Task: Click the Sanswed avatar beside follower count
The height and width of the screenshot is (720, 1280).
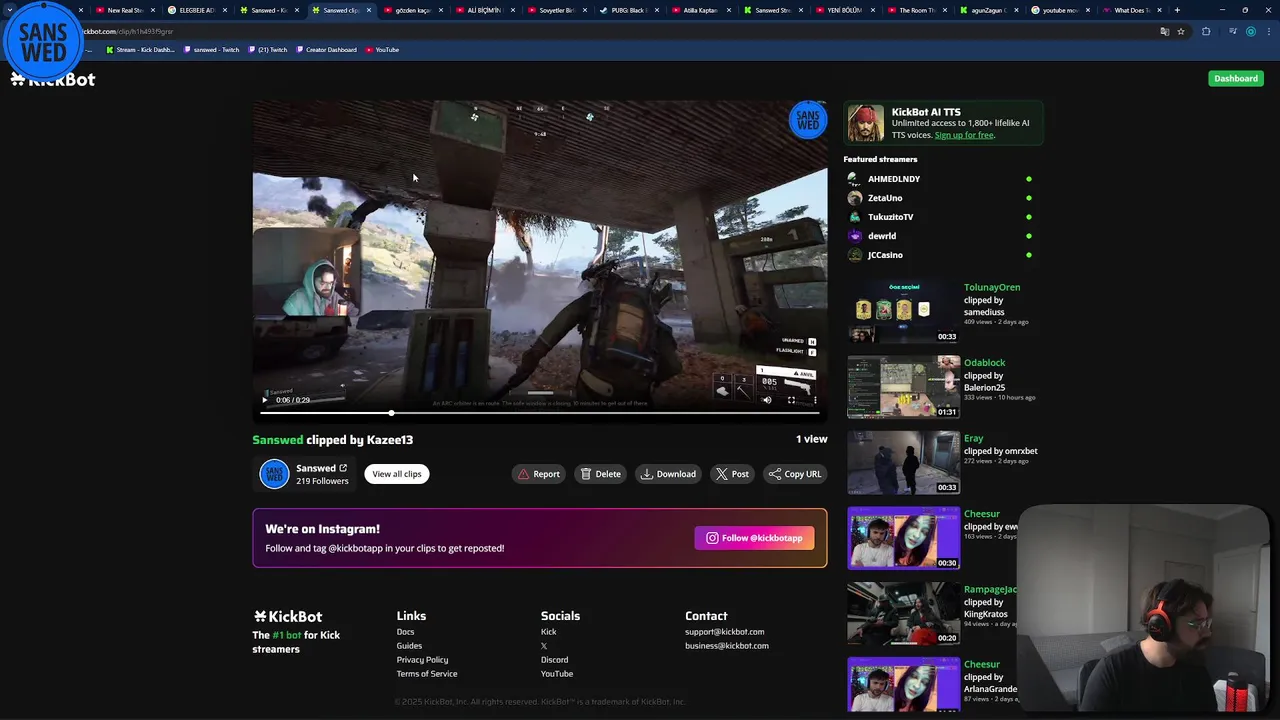Action: pos(274,474)
